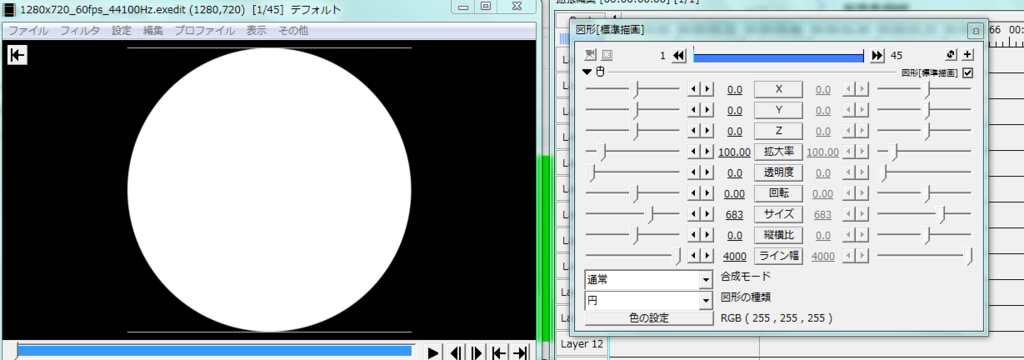Click the main window blue seek bar
Screen dimensions: 1024x360
pyautogui.click(x=214, y=351)
